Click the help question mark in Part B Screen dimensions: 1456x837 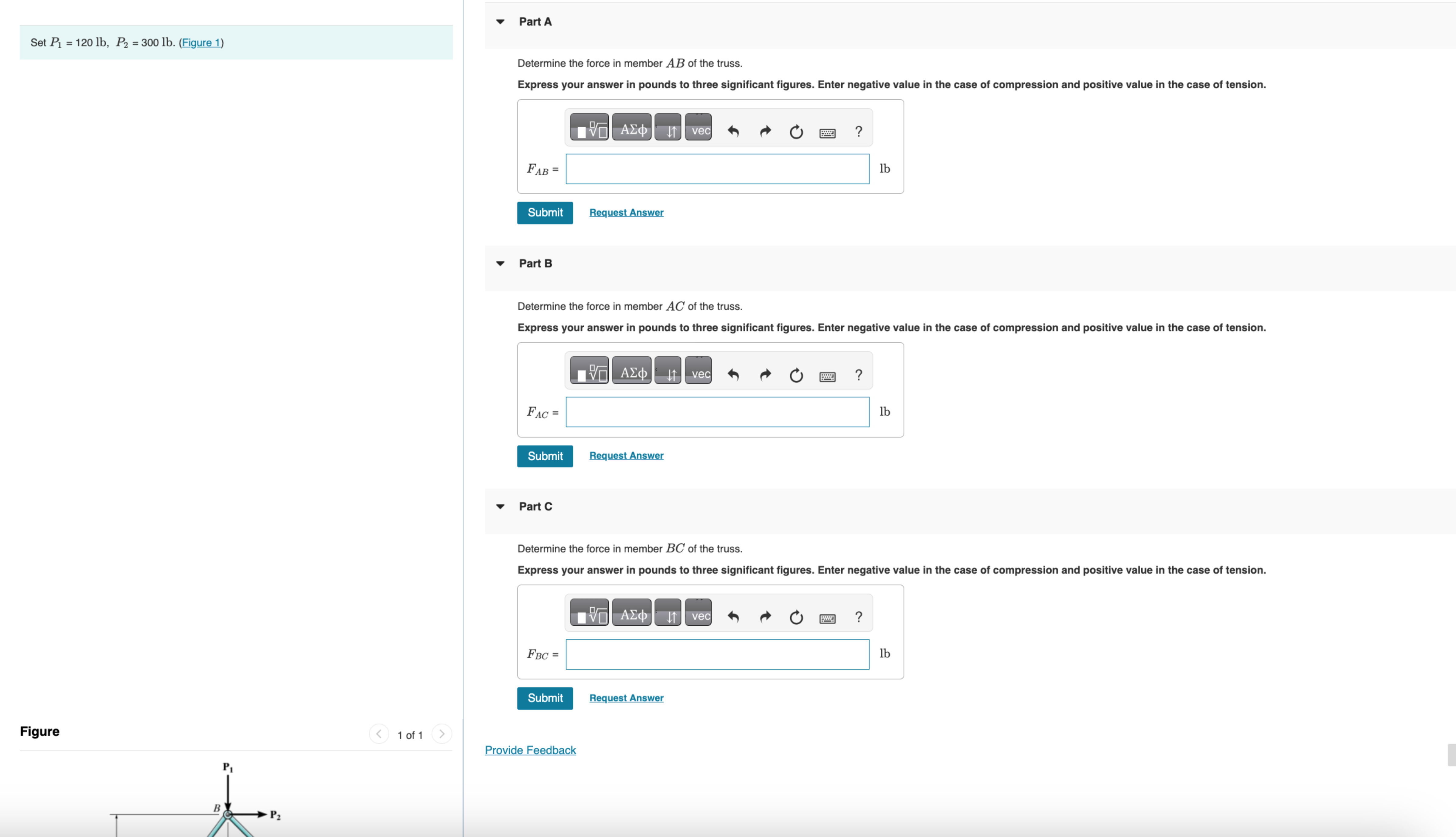(x=858, y=375)
